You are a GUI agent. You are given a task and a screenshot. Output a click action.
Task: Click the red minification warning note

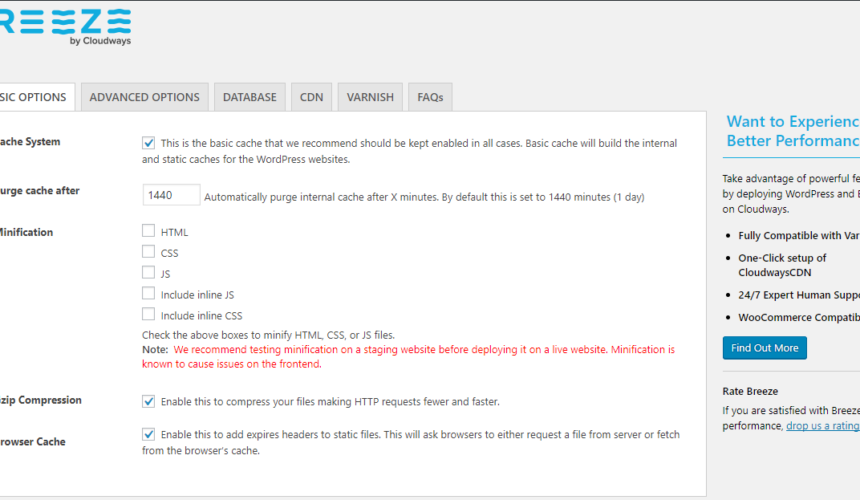click(408, 357)
